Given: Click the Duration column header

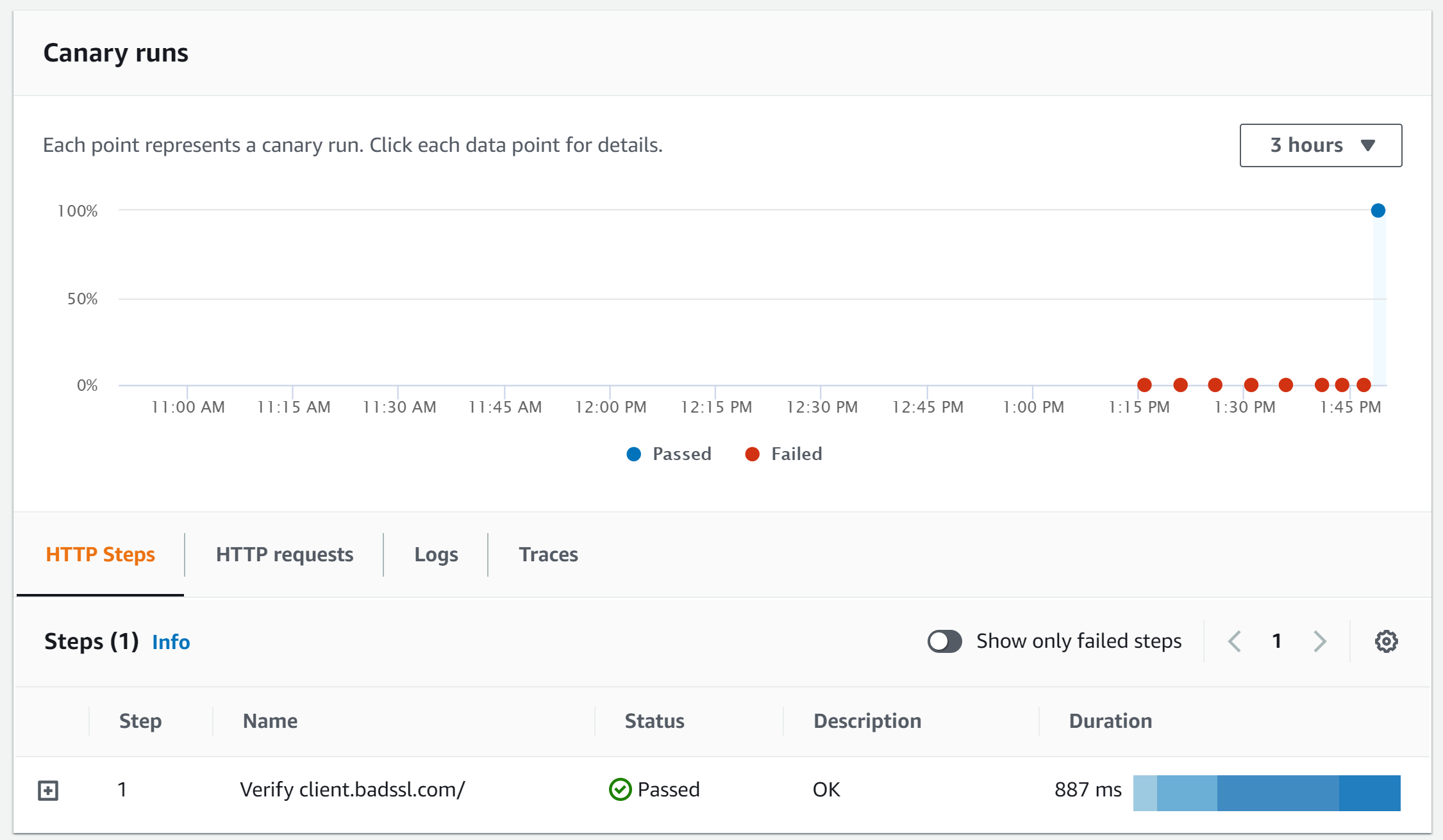Looking at the screenshot, I should (x=1110, y=720).
